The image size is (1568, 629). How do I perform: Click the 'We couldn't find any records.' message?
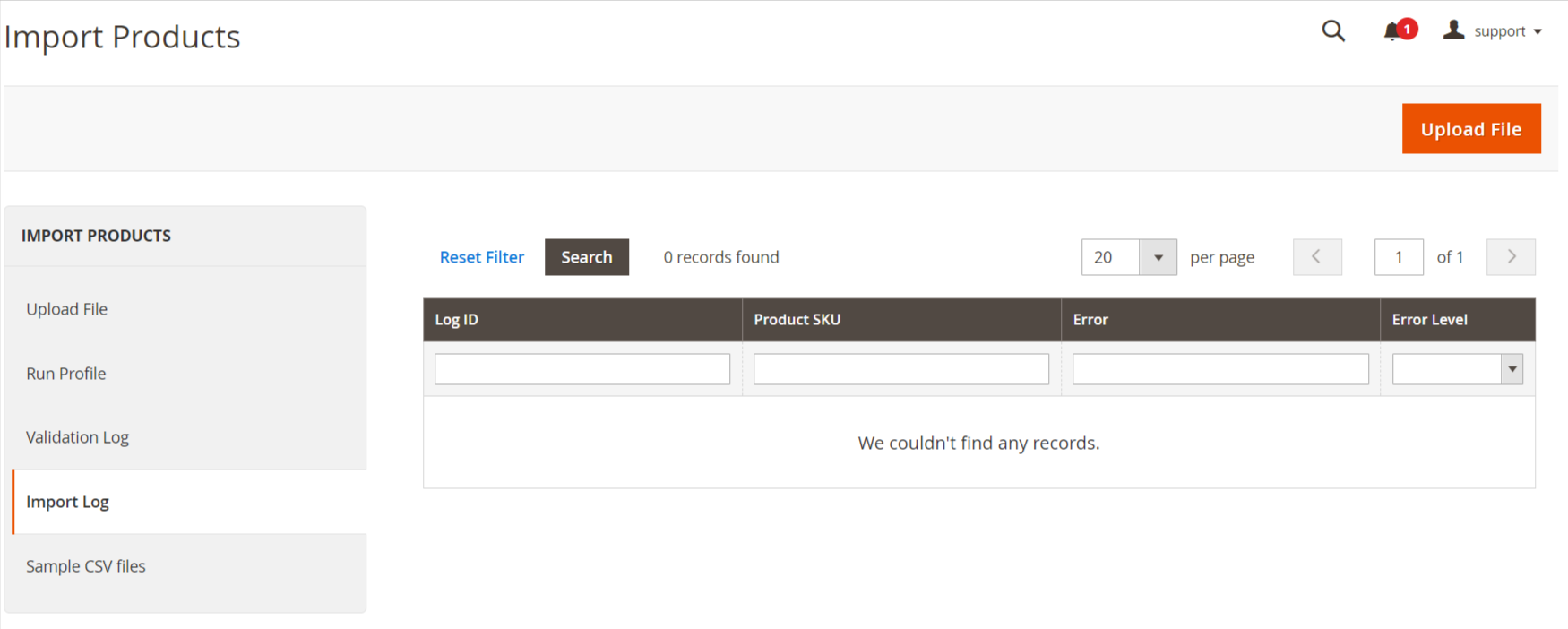[x=978, y=444]
